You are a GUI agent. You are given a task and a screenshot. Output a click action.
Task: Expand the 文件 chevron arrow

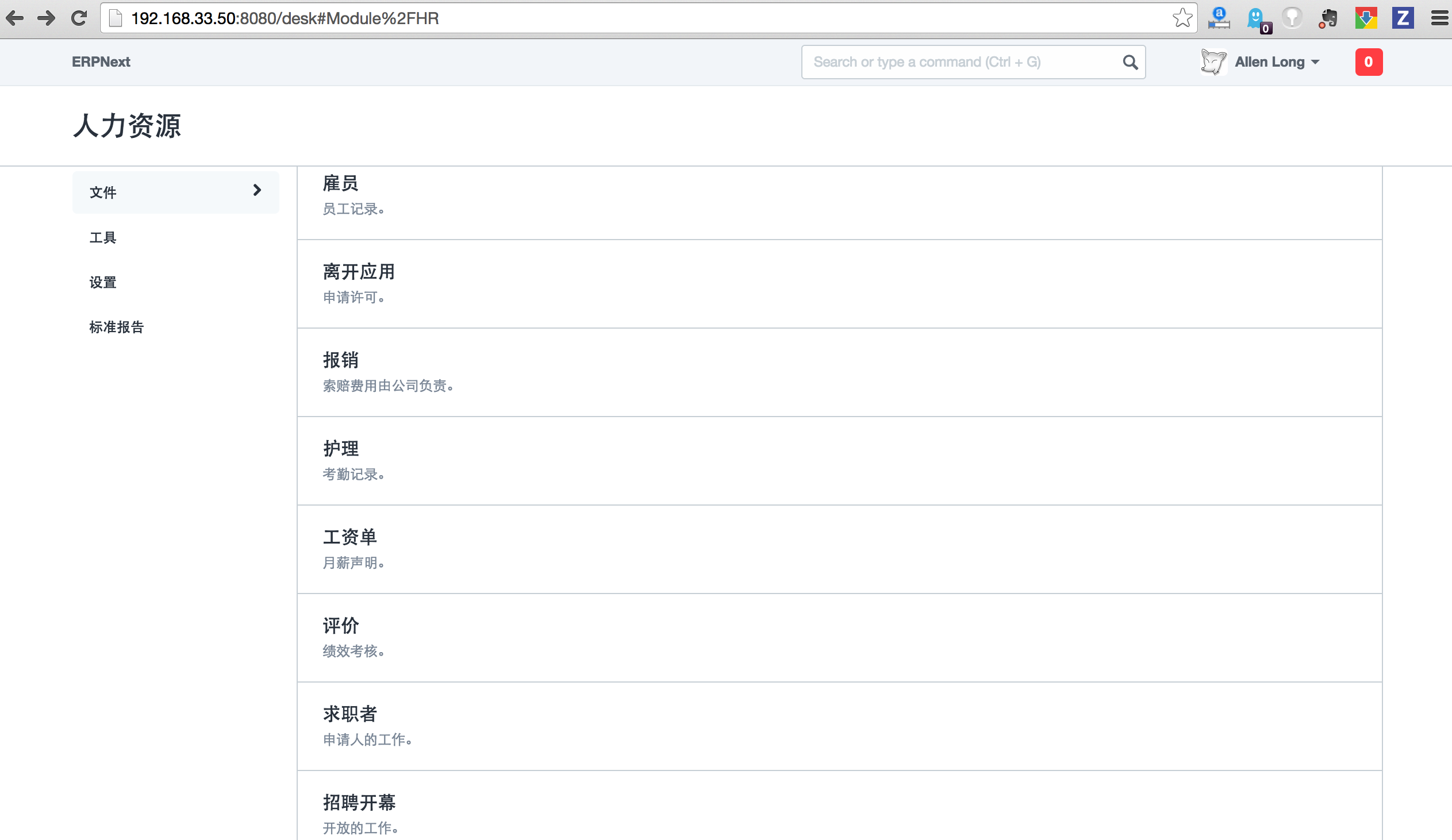coord(257,191)
